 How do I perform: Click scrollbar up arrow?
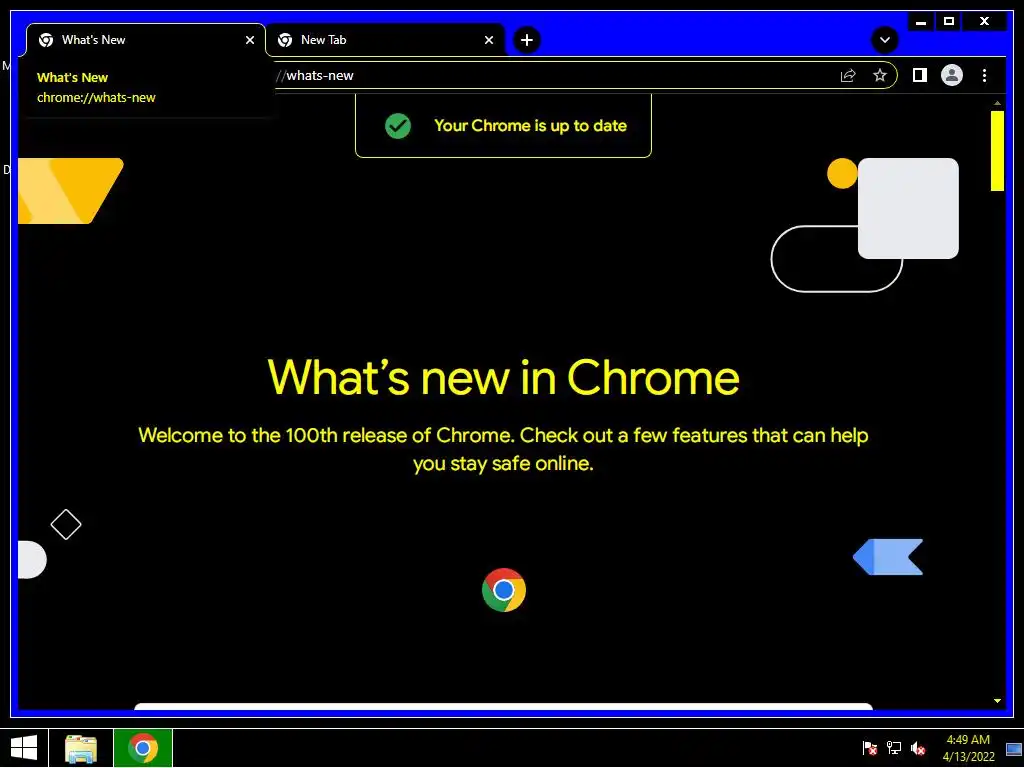[997, 103]
